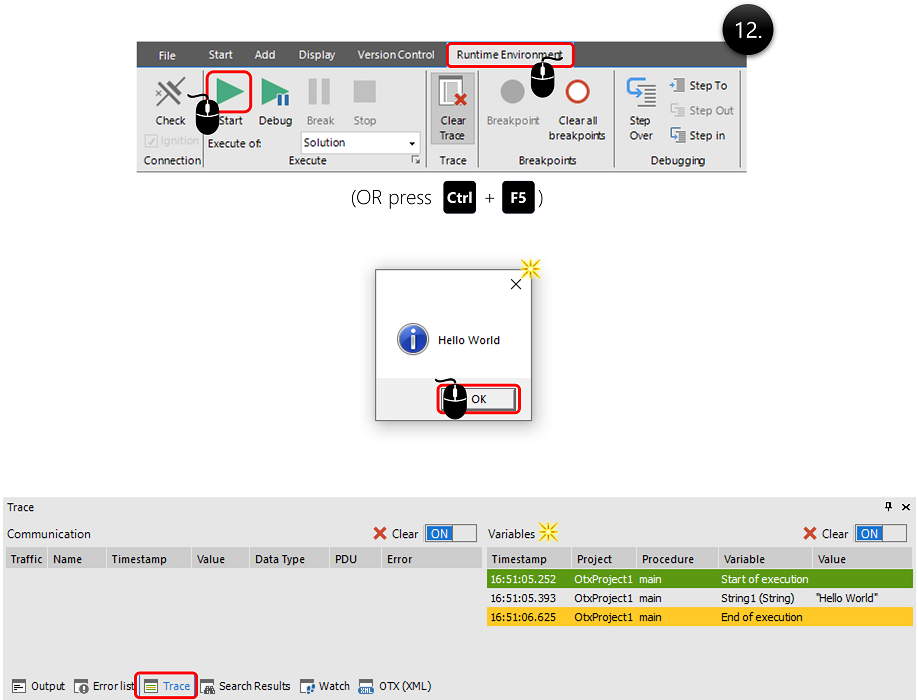Switch to the Trace panel tab
This screenshot has width=918, height=700.
166,686
